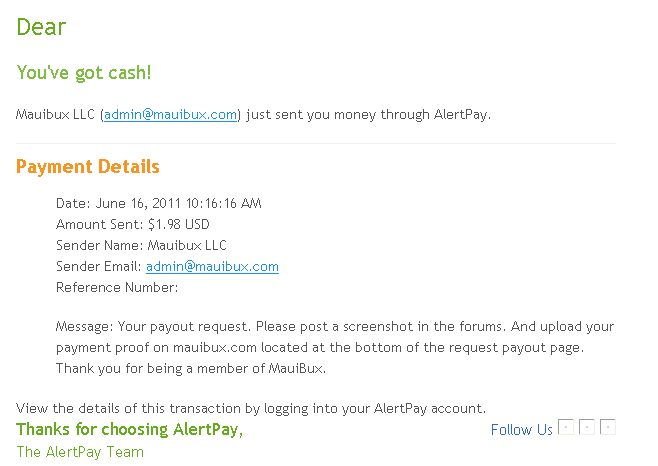
Task: Open the Sender Email admin@mauibux.com link
Action: click(x=212, y=267)
